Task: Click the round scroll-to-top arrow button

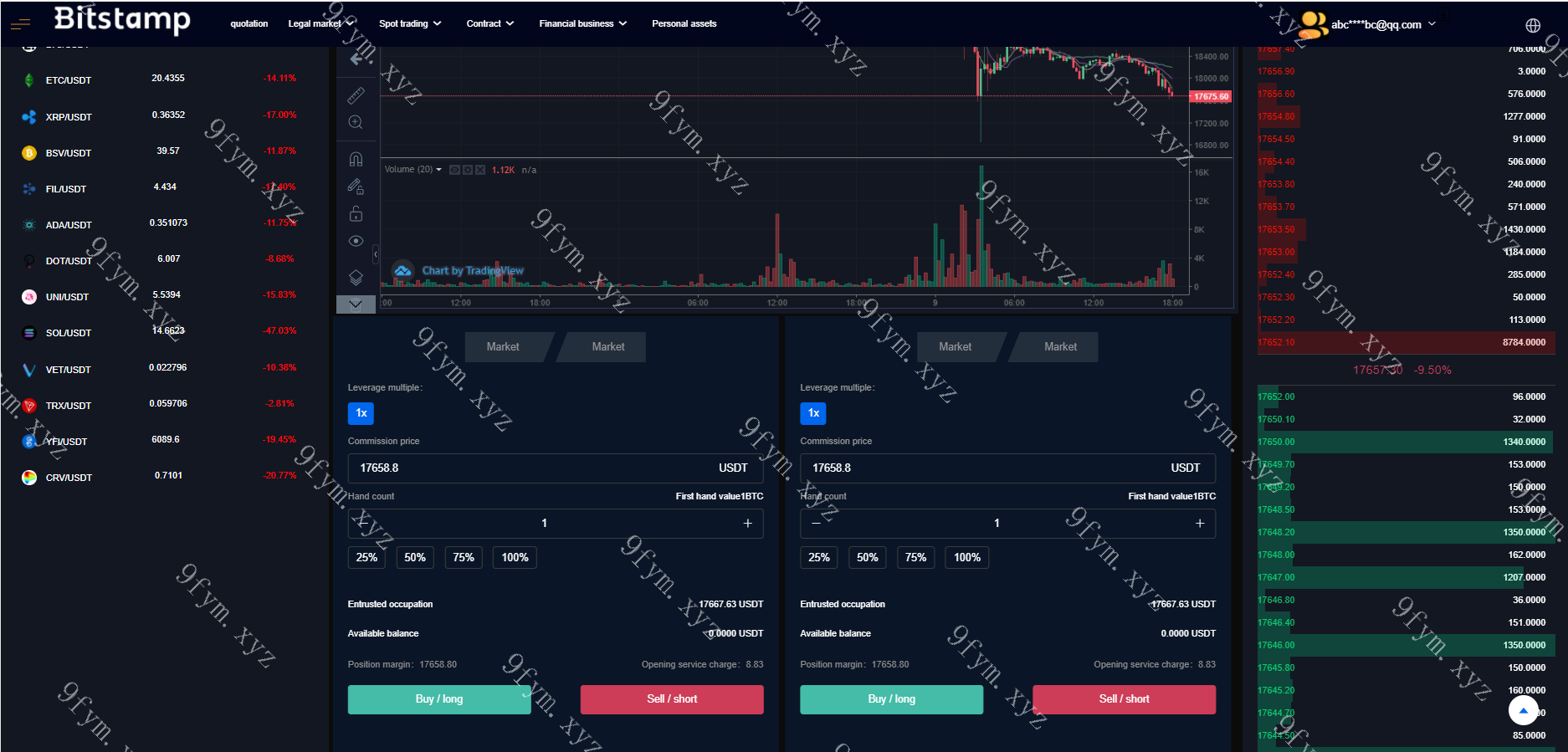Action: click(x=1524, y=711)
